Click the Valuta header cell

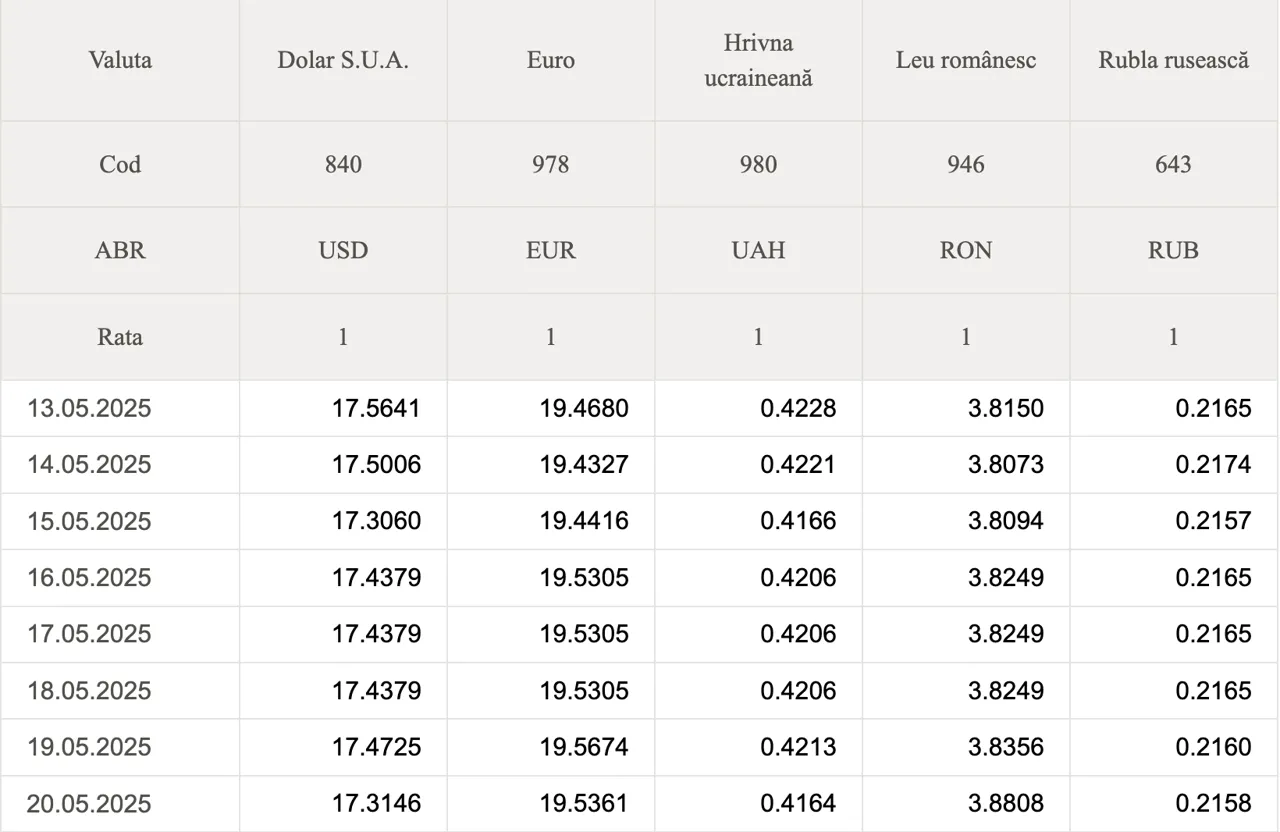[120, 60]
